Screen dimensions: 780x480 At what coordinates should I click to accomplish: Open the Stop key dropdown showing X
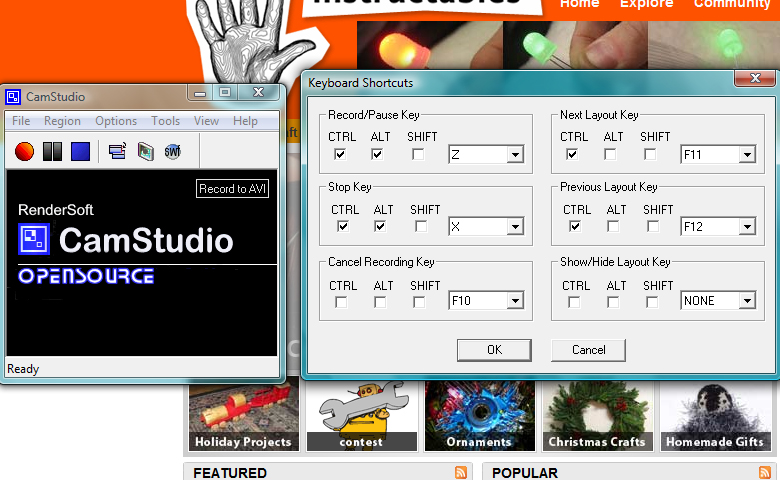pos(486,227)
